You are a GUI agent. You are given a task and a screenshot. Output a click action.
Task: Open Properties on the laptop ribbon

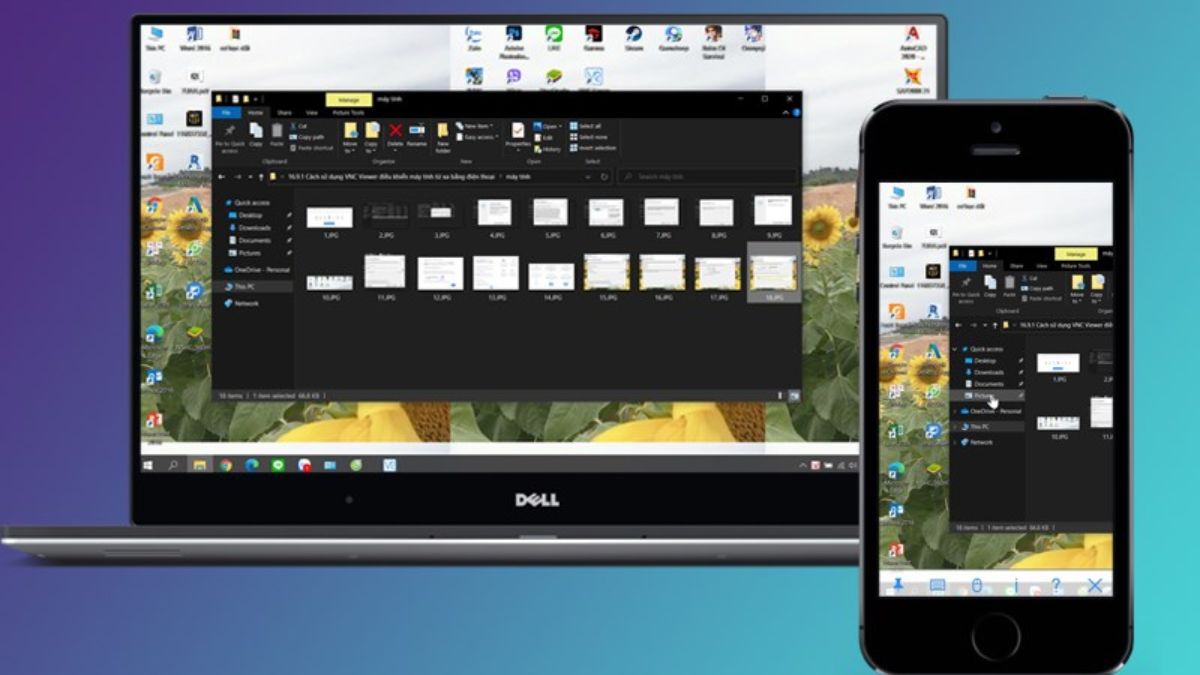[x=518, y=135]
